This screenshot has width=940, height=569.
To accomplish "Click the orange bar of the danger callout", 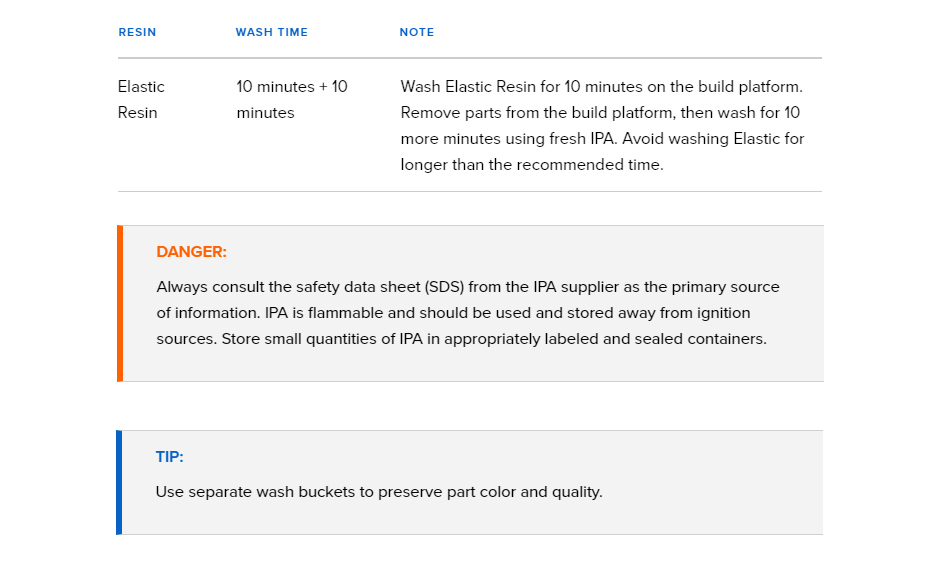I will (120, 303).
